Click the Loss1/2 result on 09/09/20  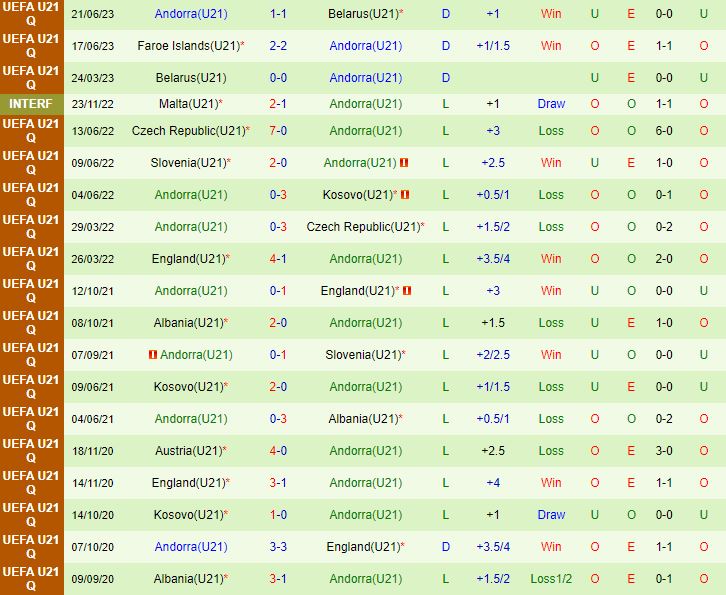[551, 578]
